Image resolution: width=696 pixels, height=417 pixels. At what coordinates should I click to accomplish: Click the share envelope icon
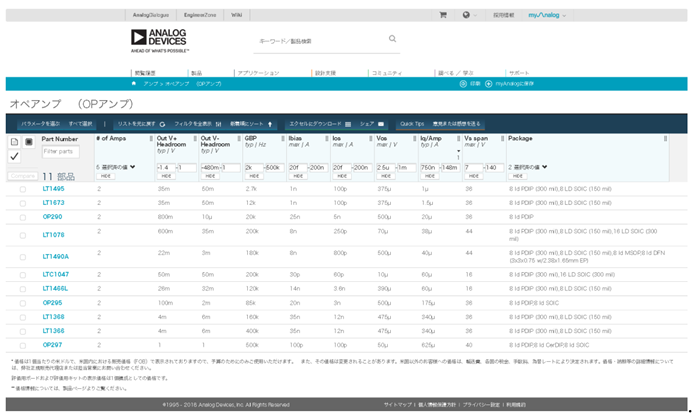pyautogui.click(x=381, y=124)
